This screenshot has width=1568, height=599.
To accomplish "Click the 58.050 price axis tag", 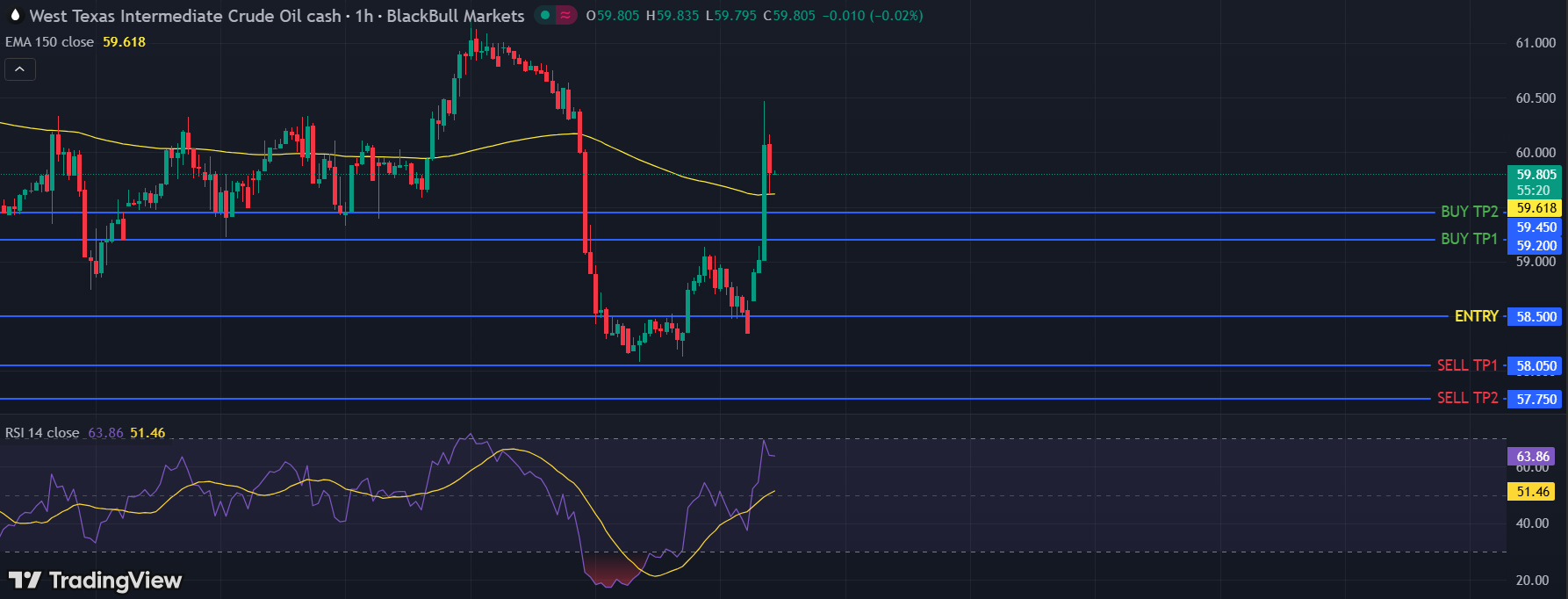I will pyautogui.click(x=1536, y=366).
